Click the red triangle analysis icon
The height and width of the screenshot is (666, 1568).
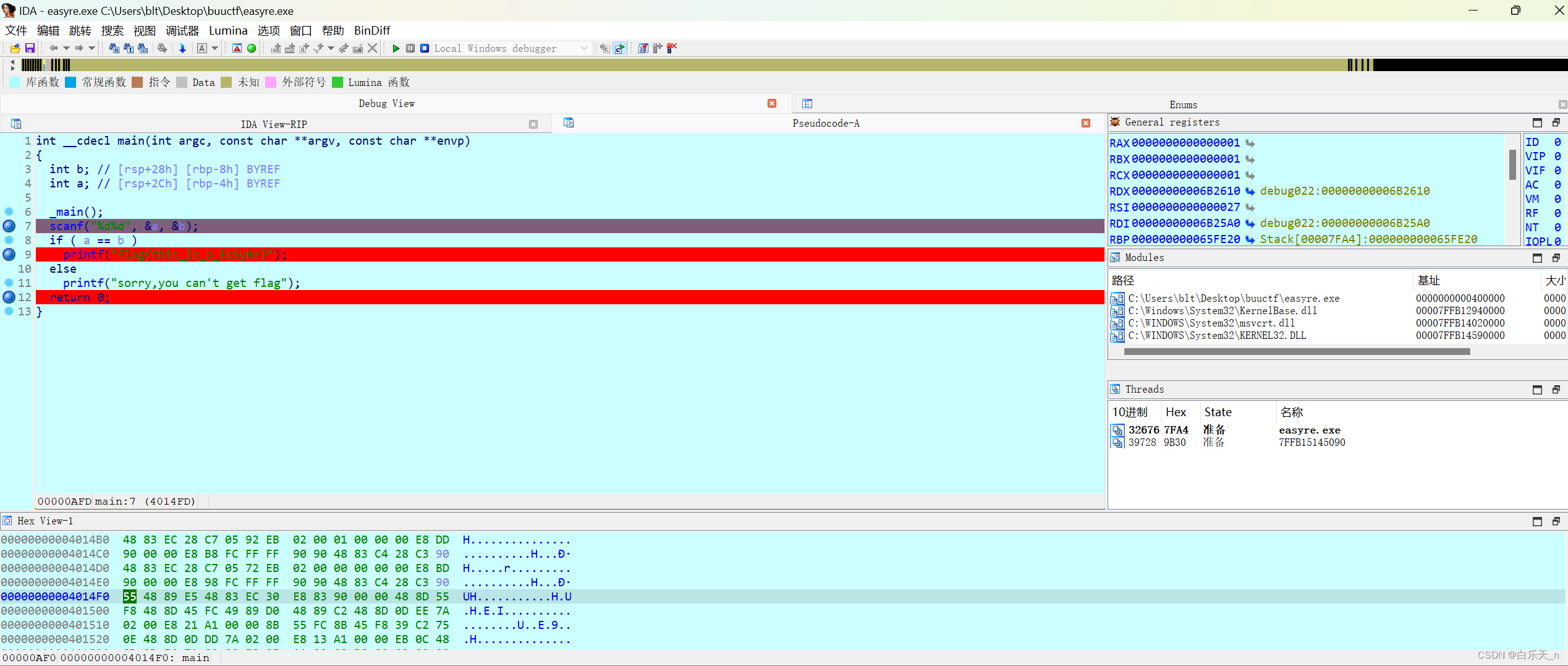pos(237,48)
